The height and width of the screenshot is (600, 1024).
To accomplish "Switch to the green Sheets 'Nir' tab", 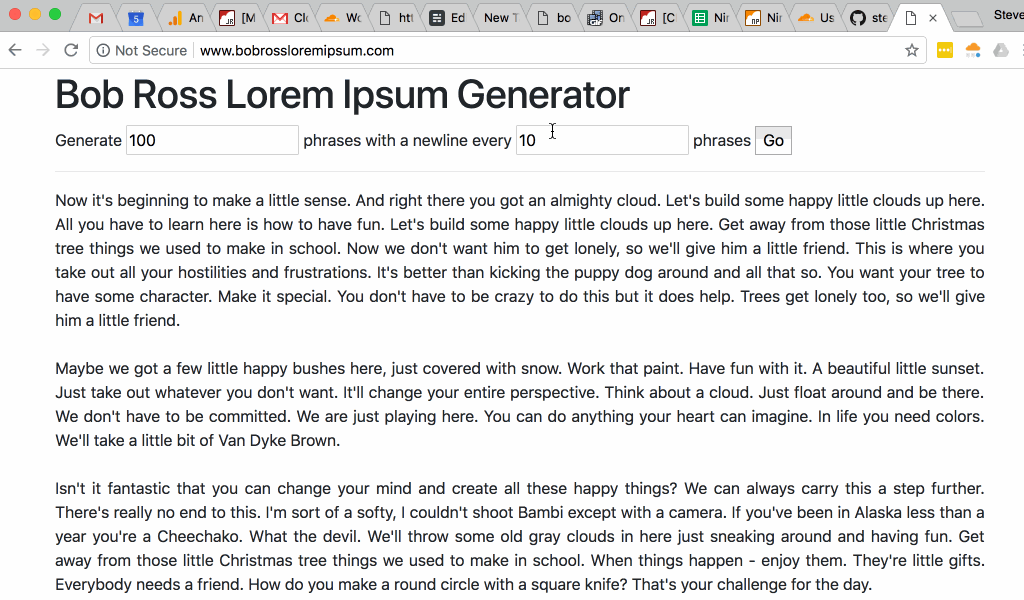I will [x=711, y=18].
